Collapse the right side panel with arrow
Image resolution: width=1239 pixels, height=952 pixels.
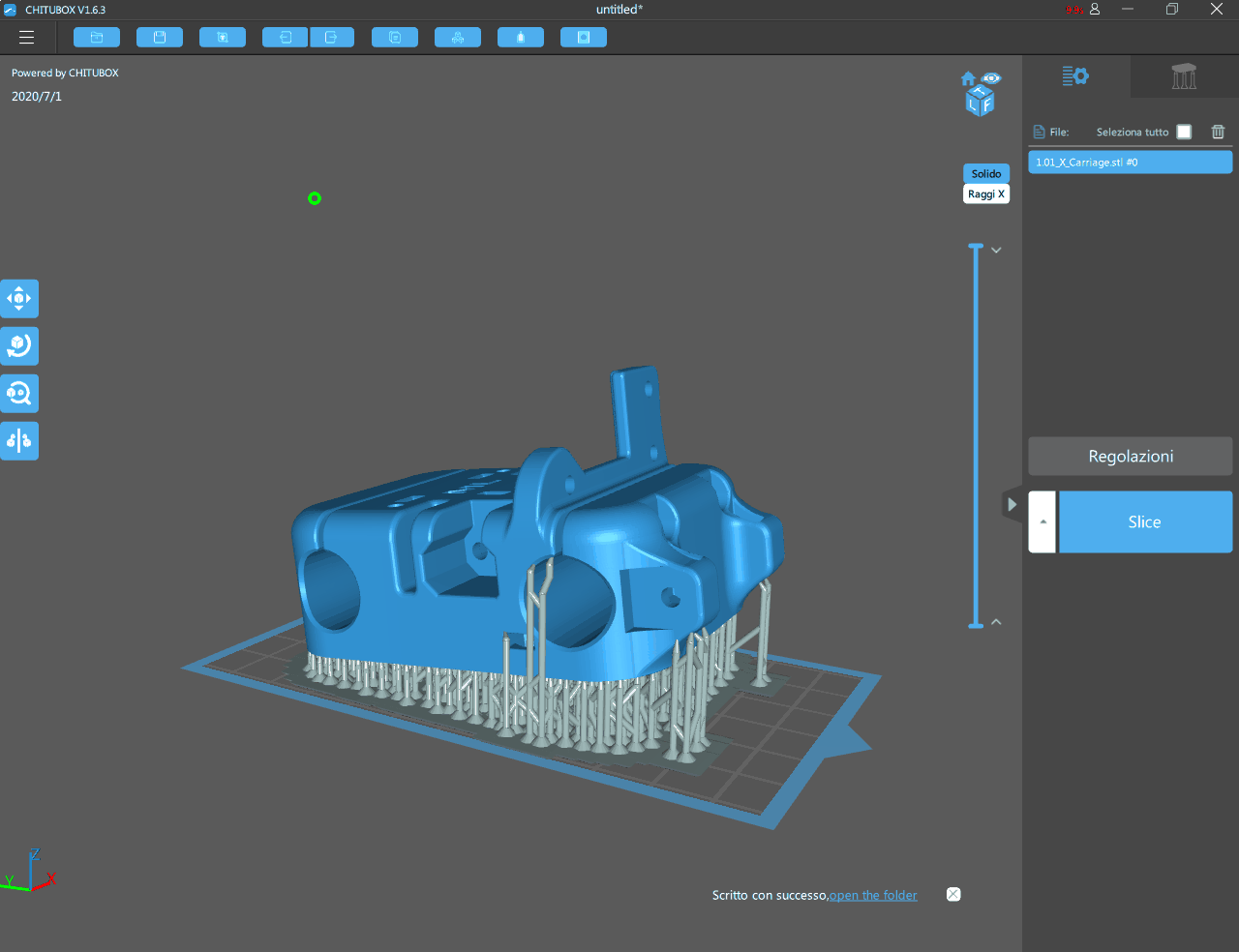click(x=1012, y=504)
